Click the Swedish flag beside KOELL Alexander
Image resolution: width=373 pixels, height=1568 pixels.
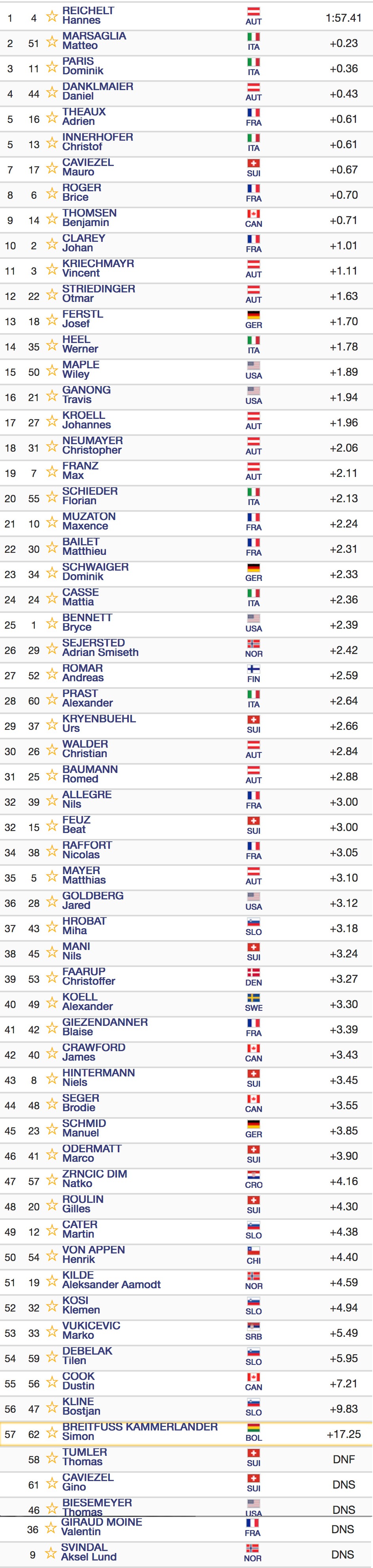point(254,998)
